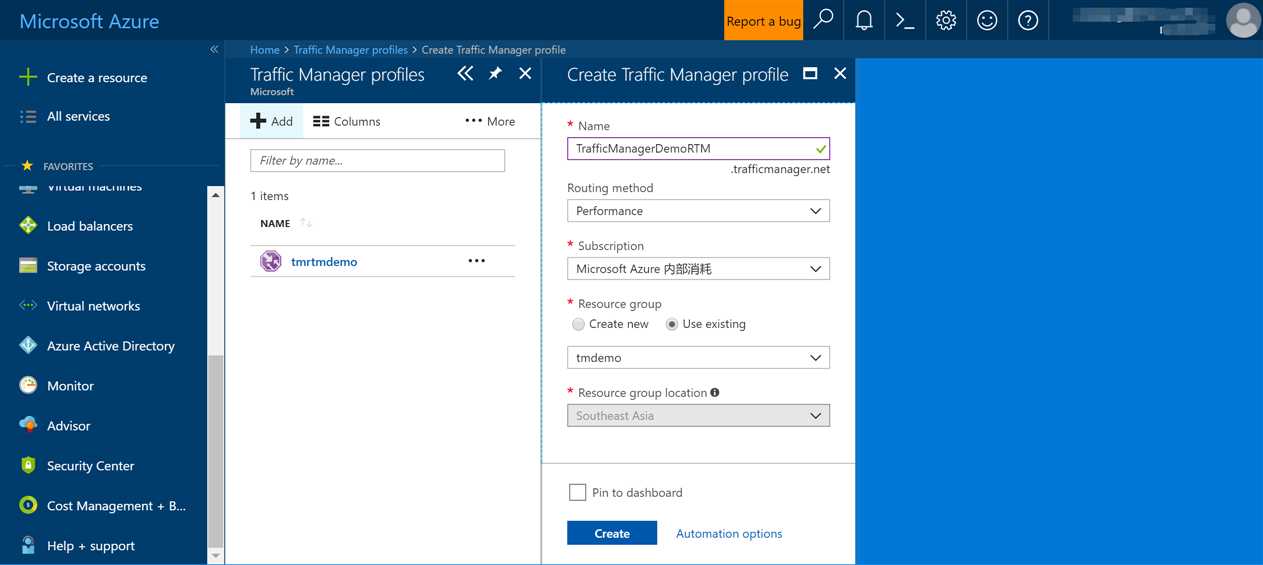Close the Create Traffic Manager profile blade
The width and height of the screenshot is (1263, 565).
pos(840,73)
